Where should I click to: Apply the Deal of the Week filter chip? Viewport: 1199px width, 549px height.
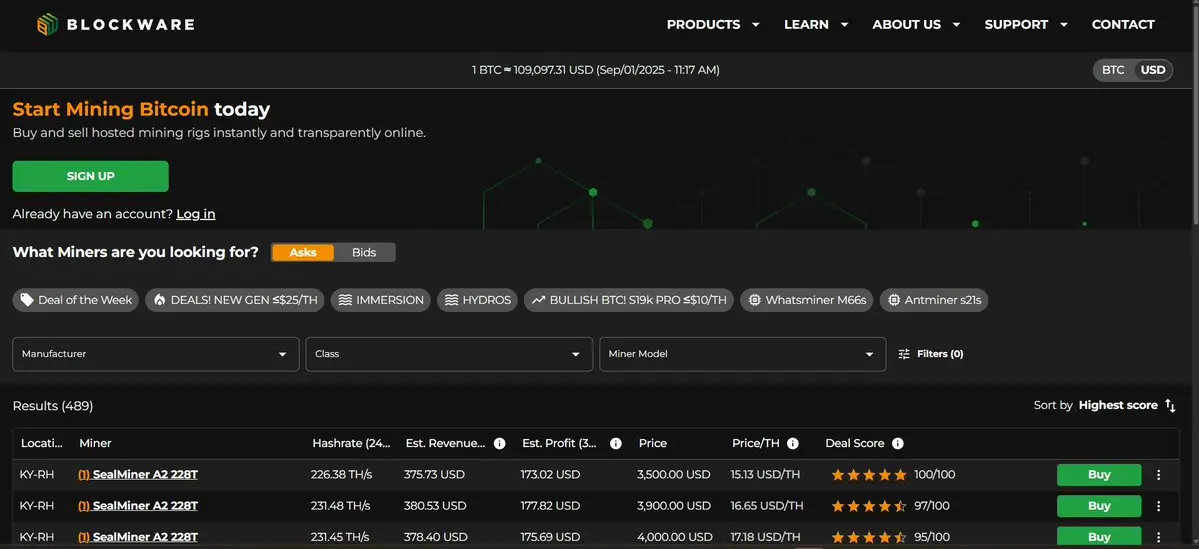(x=76, y=300)
